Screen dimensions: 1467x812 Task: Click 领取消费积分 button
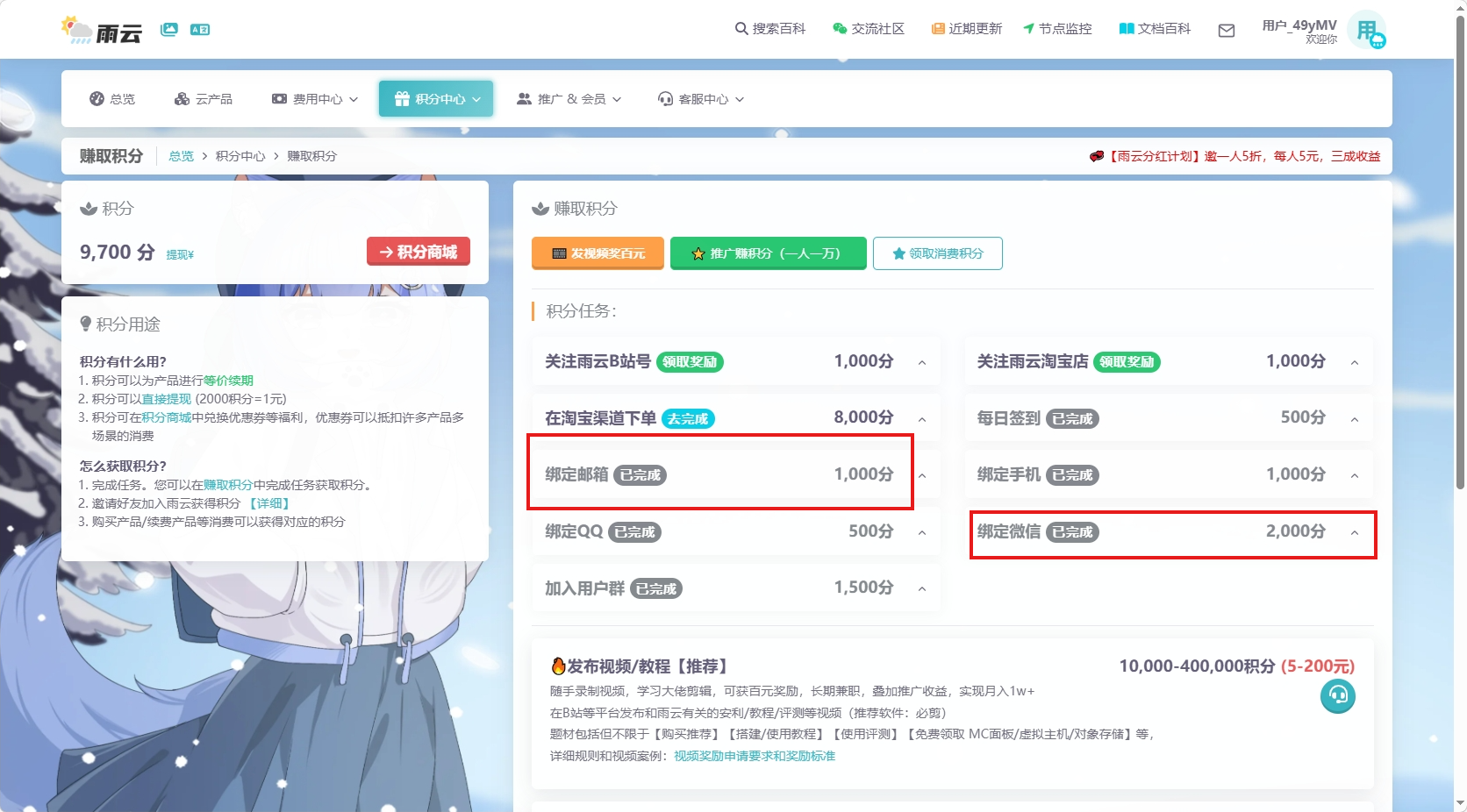[938, 253]
